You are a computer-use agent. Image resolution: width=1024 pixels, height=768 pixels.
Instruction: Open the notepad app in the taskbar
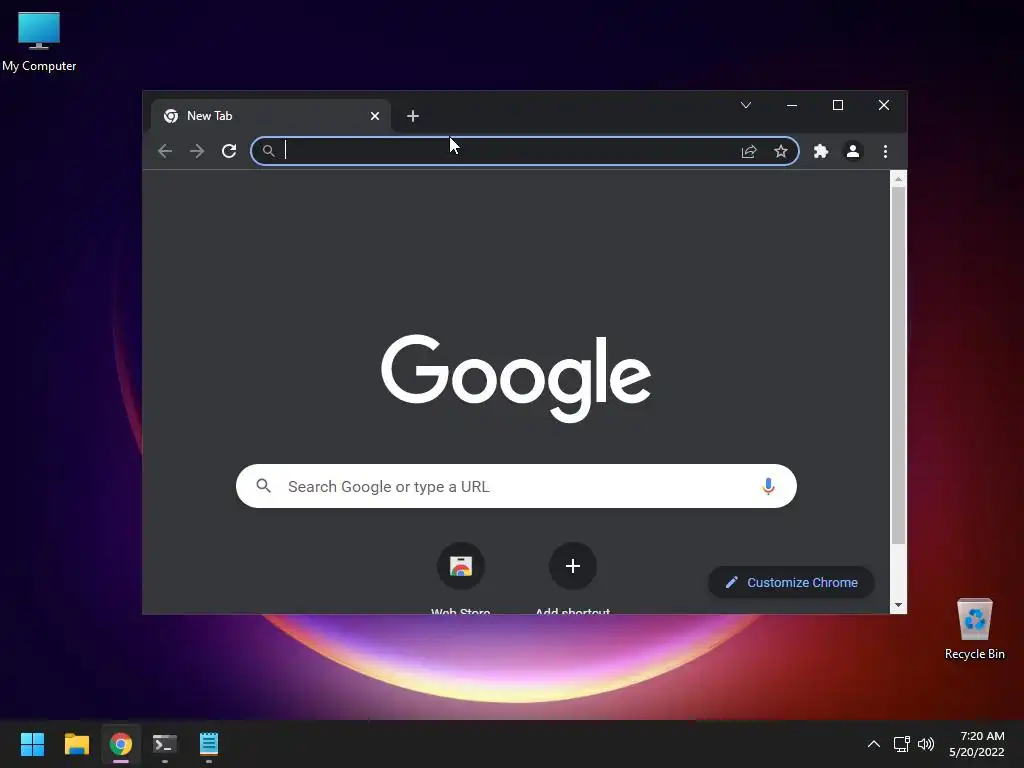209,744
